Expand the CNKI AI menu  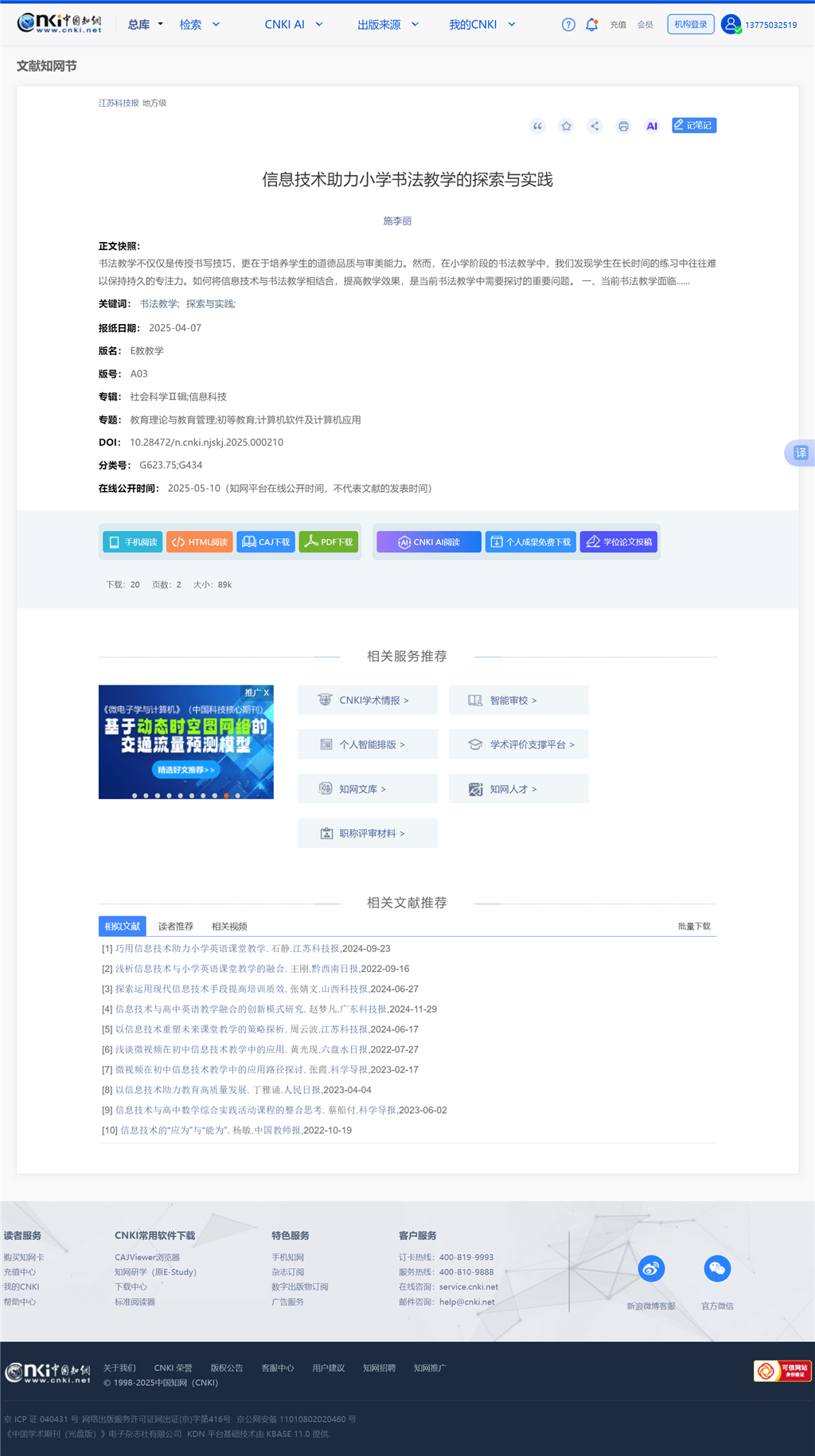click(293, 25)
